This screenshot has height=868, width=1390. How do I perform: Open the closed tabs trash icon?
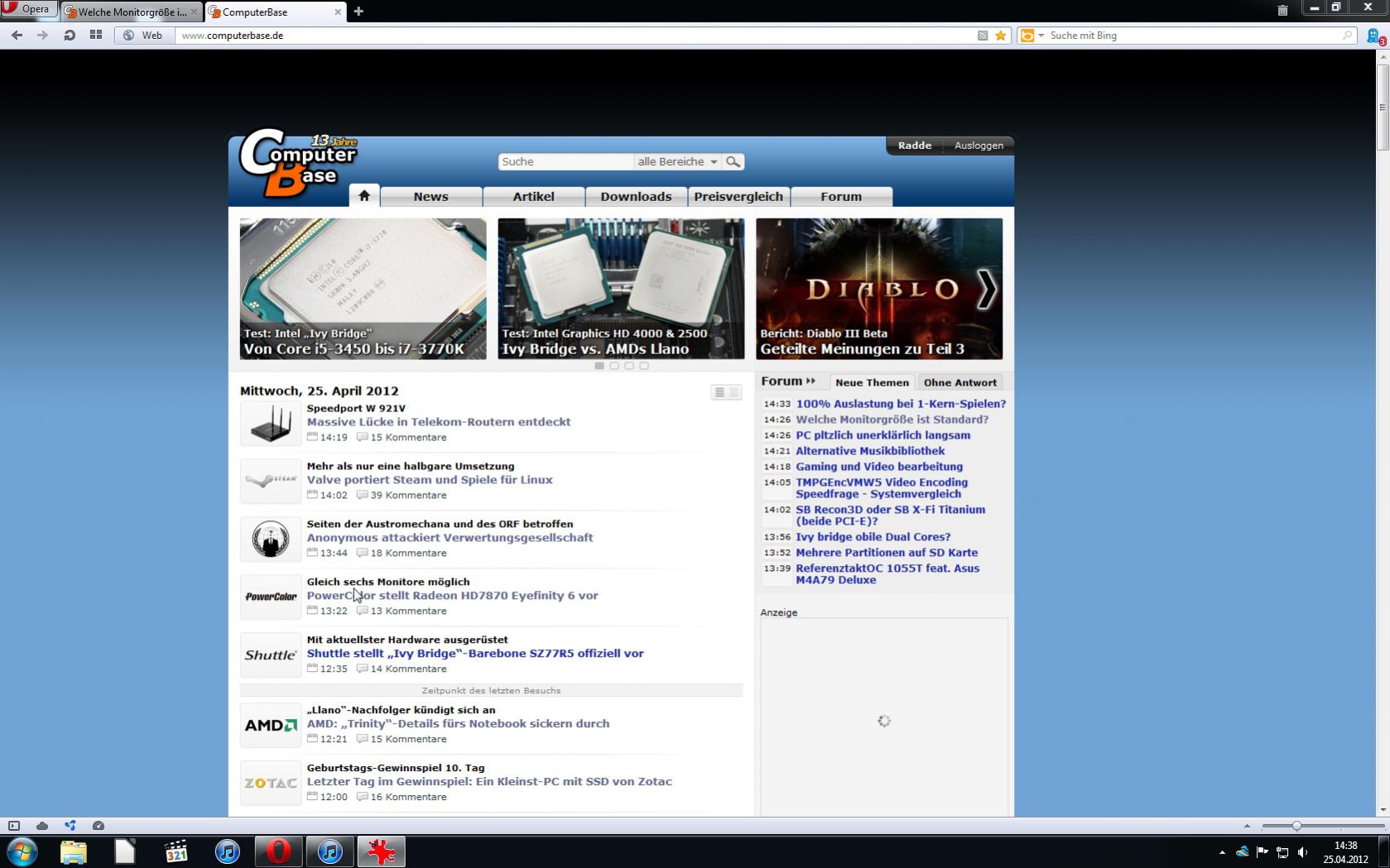coord(1282,10)
